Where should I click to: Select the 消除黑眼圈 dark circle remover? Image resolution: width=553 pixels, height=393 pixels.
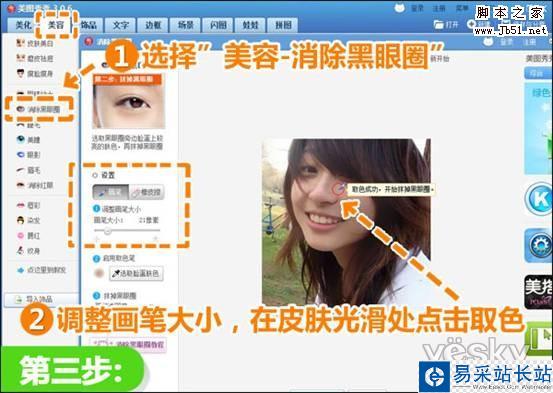[x=39, y=109]
